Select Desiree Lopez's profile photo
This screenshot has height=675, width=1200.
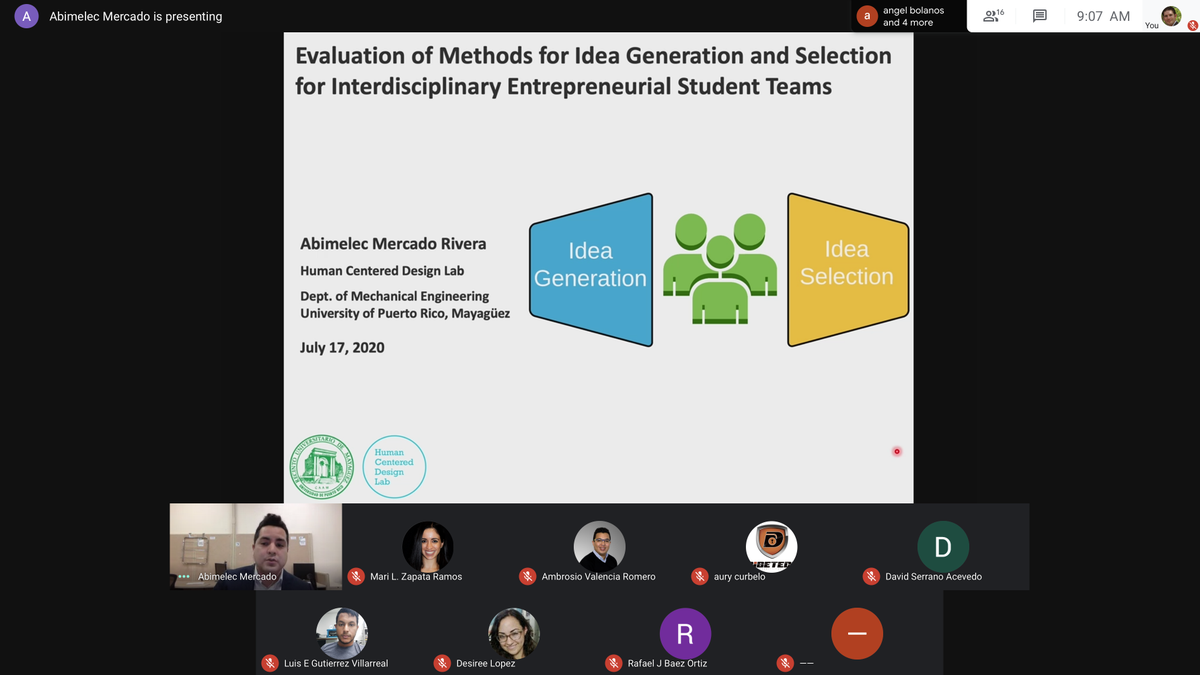tap(514, 633)
